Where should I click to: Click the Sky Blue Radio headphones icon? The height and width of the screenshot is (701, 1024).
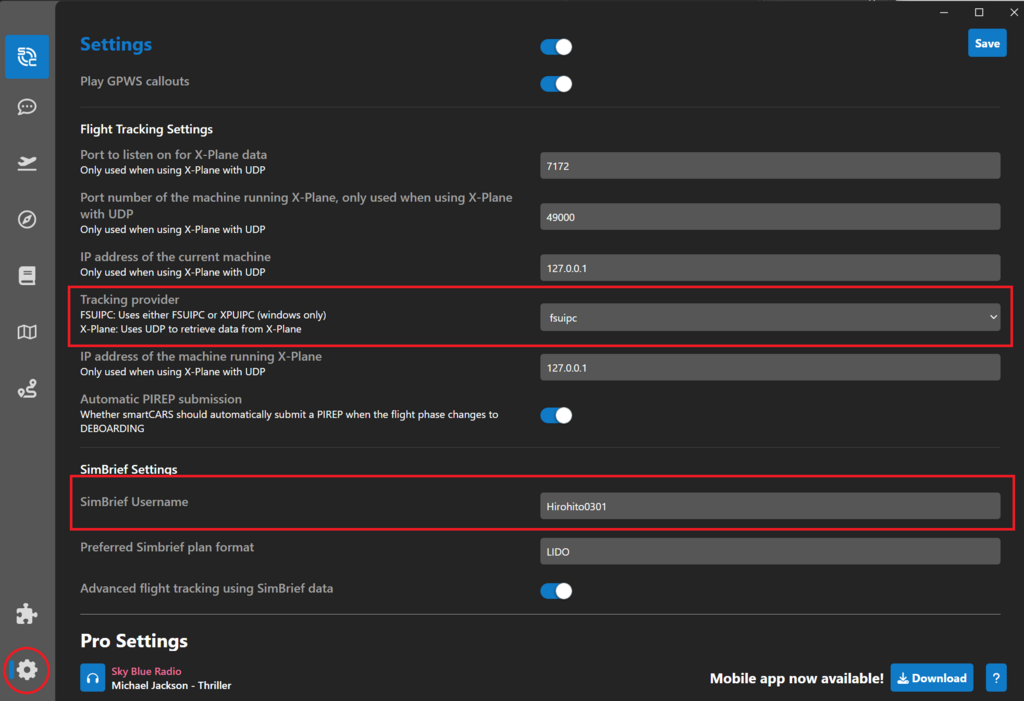point(93,677)
